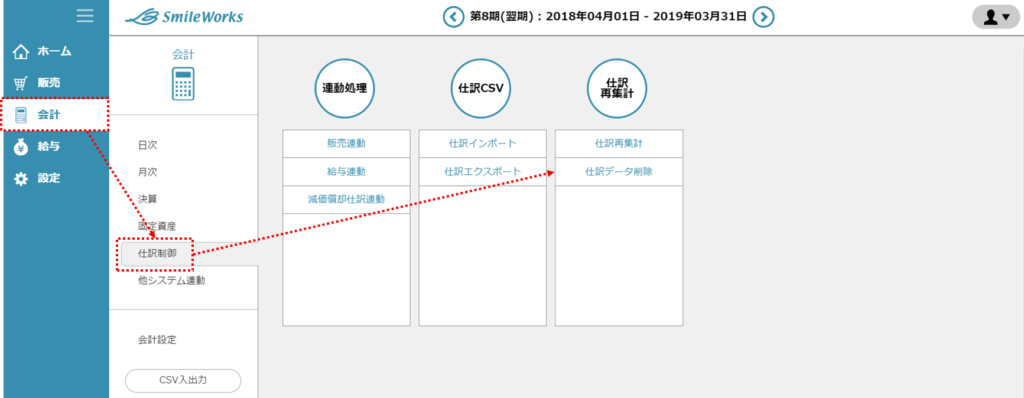Click the fiscal period text 第8期(翌期)

[x=502, y=17]
